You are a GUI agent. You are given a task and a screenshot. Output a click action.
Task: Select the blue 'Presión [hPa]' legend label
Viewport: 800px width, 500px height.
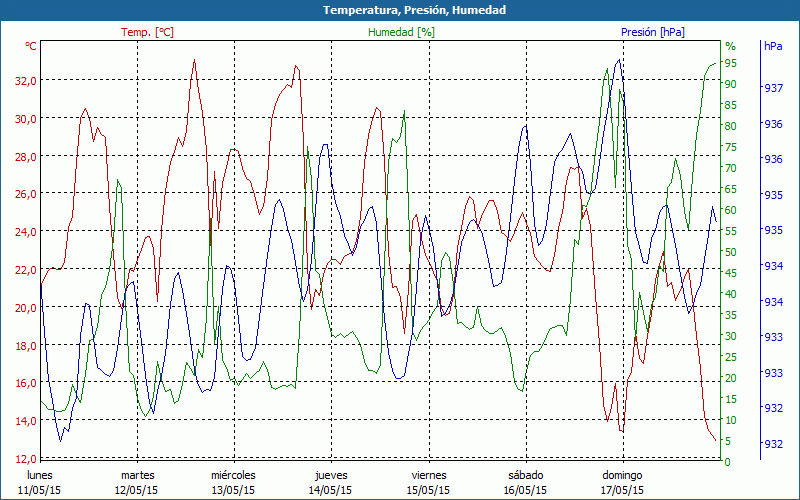(654, 32)
